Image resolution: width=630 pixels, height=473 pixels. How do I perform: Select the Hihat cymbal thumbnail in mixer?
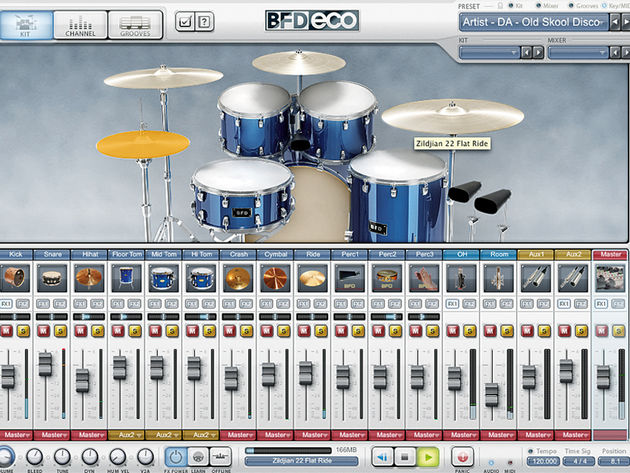pyautogui.click(x=89, y=278)
